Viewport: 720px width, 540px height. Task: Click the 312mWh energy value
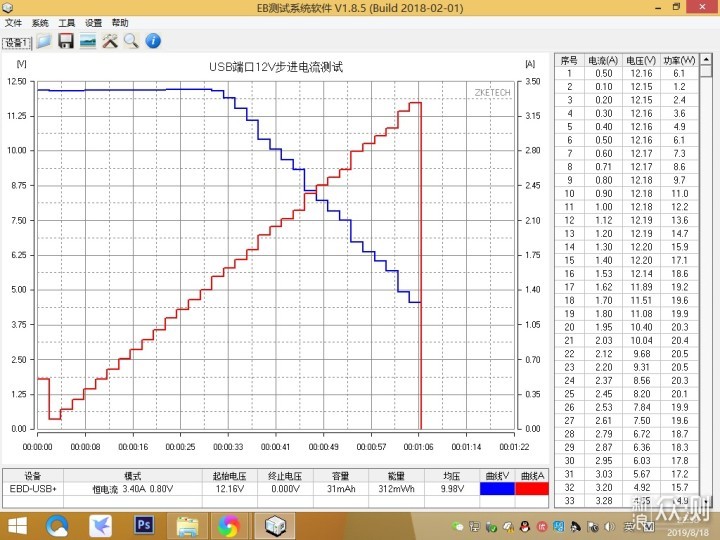[x=396, y=489]
